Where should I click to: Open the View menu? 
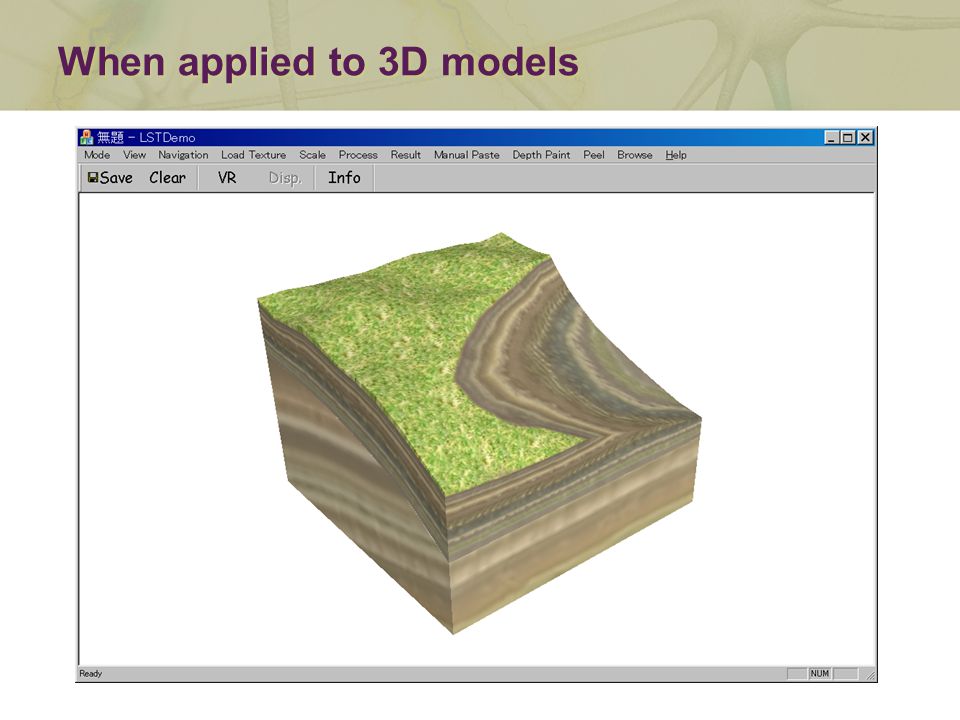pyautogui.click(x=134, y=155)
